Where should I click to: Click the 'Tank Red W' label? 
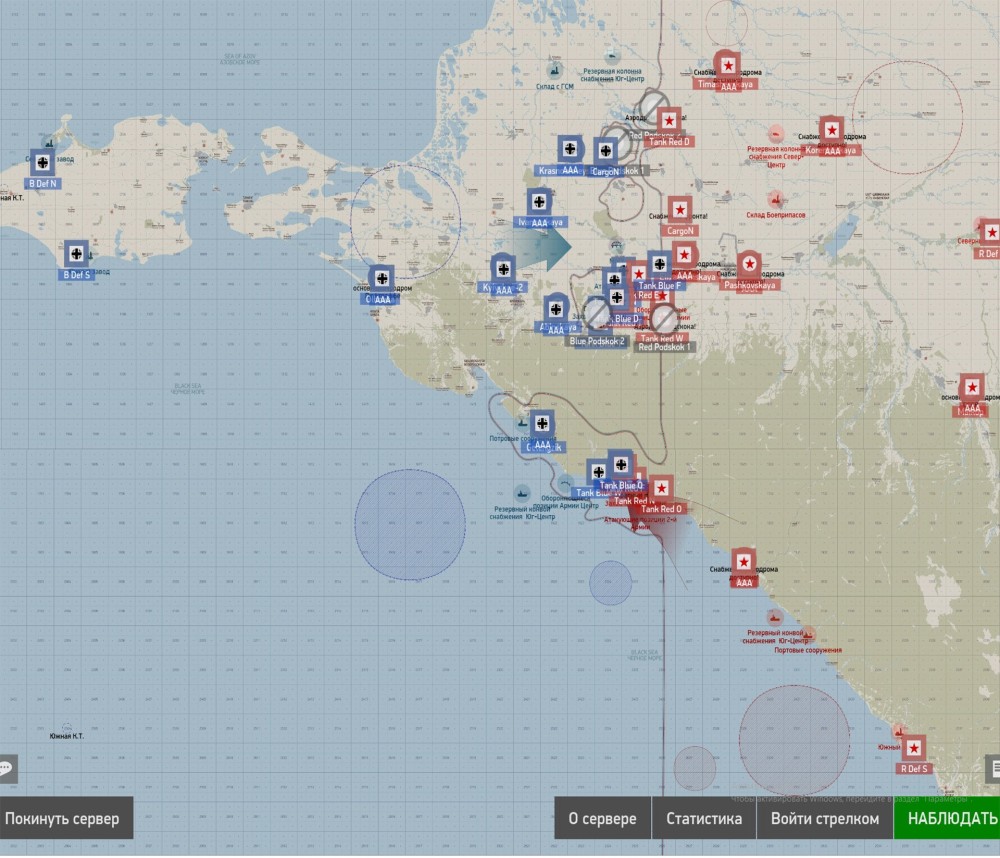point(662,339)
